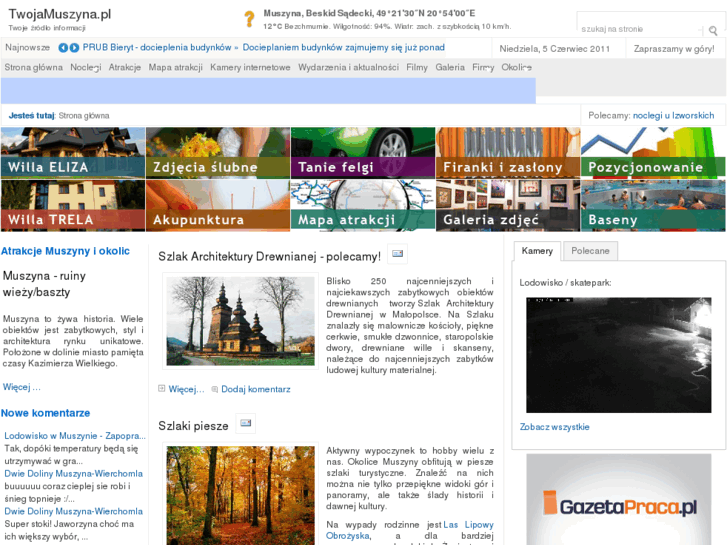Open Strona główna menu item

tap(33, 67)
